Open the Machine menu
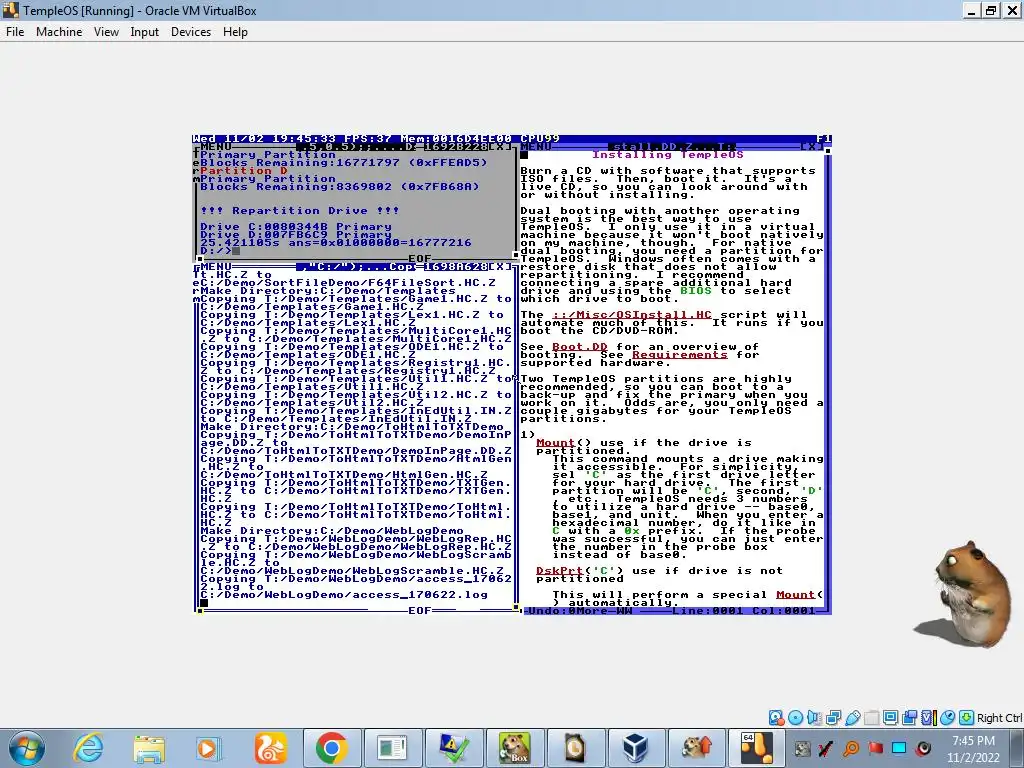Image resolution: width=1024 pixels, height=768 pixels. [x=59, y=32]
